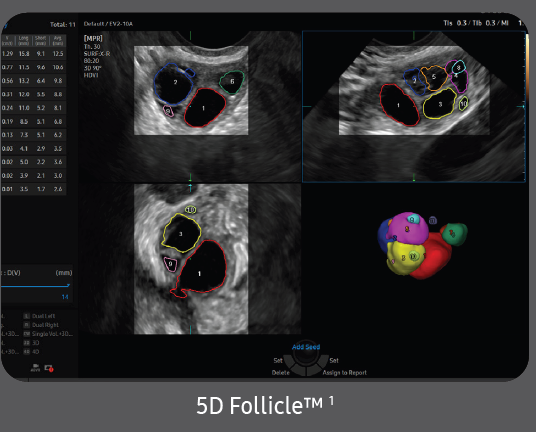Image resolution: width=536 pixels, height=432 pixels.
Task: Click the Assign to Report trackball segment
Action: 315,371
